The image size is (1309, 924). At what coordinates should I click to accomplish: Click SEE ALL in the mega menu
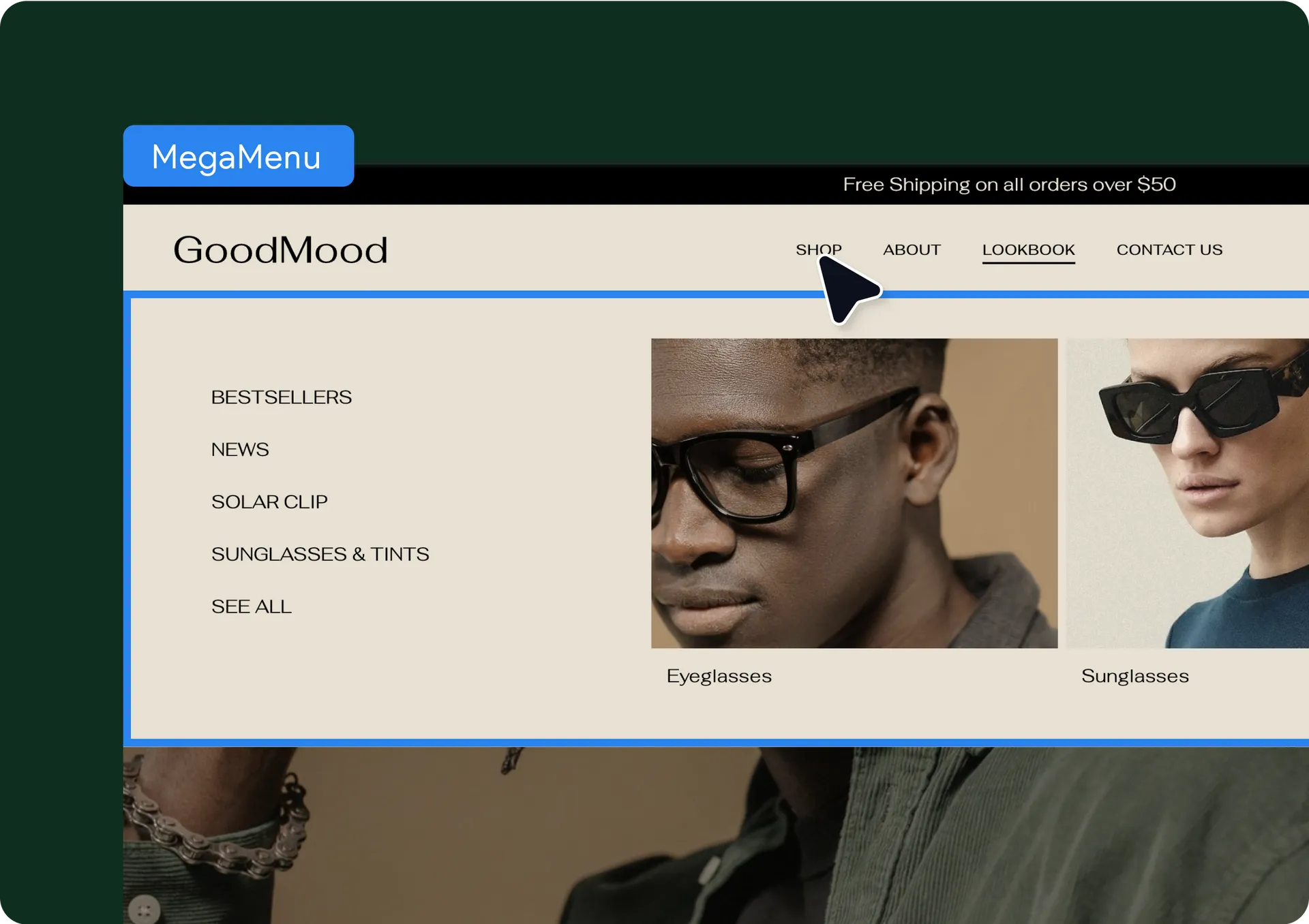(251, 606)
